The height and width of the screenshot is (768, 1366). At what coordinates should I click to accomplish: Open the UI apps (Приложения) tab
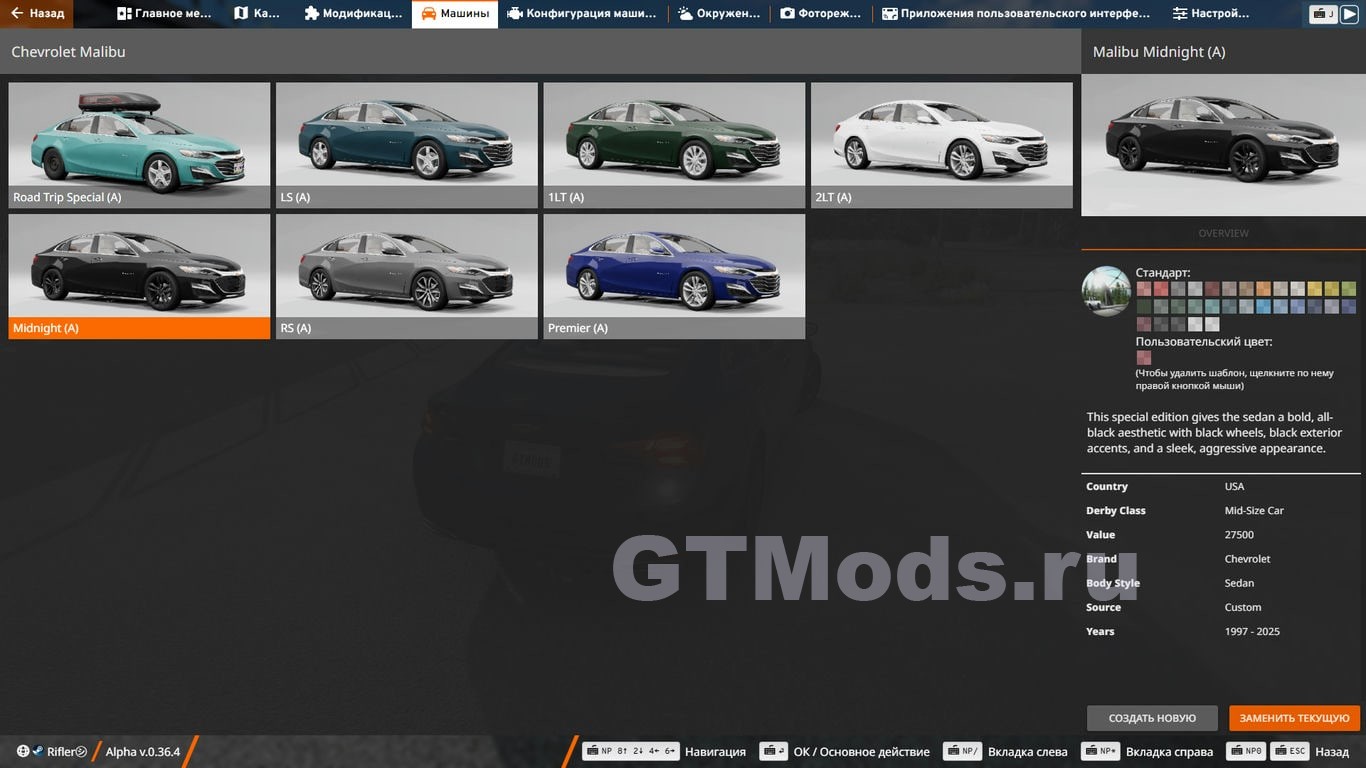(x=1016, y=14)
